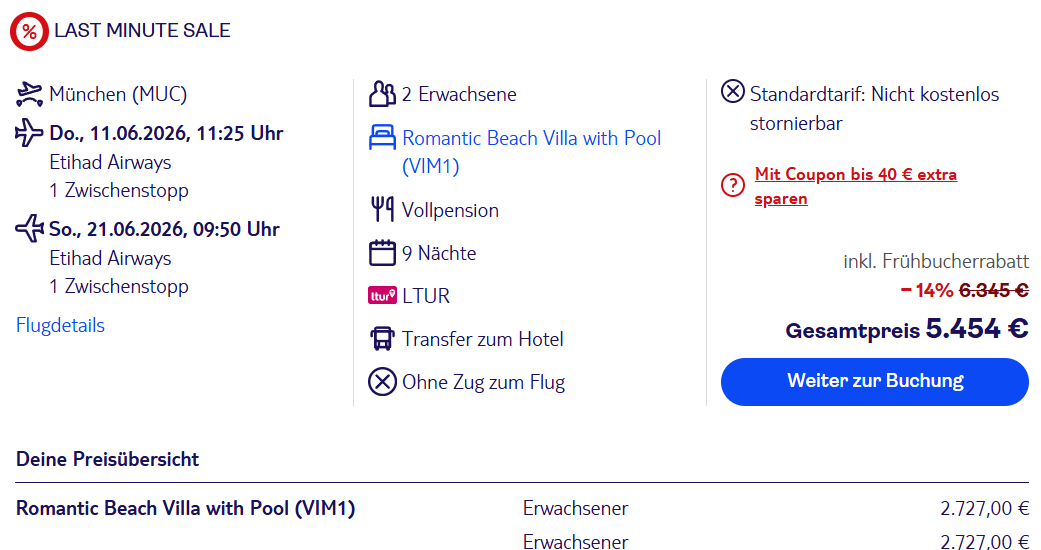Click the bus icon for Transfer zum Hotel
The height and width of the screenshot is (550, 1041).
coord(382,339)
